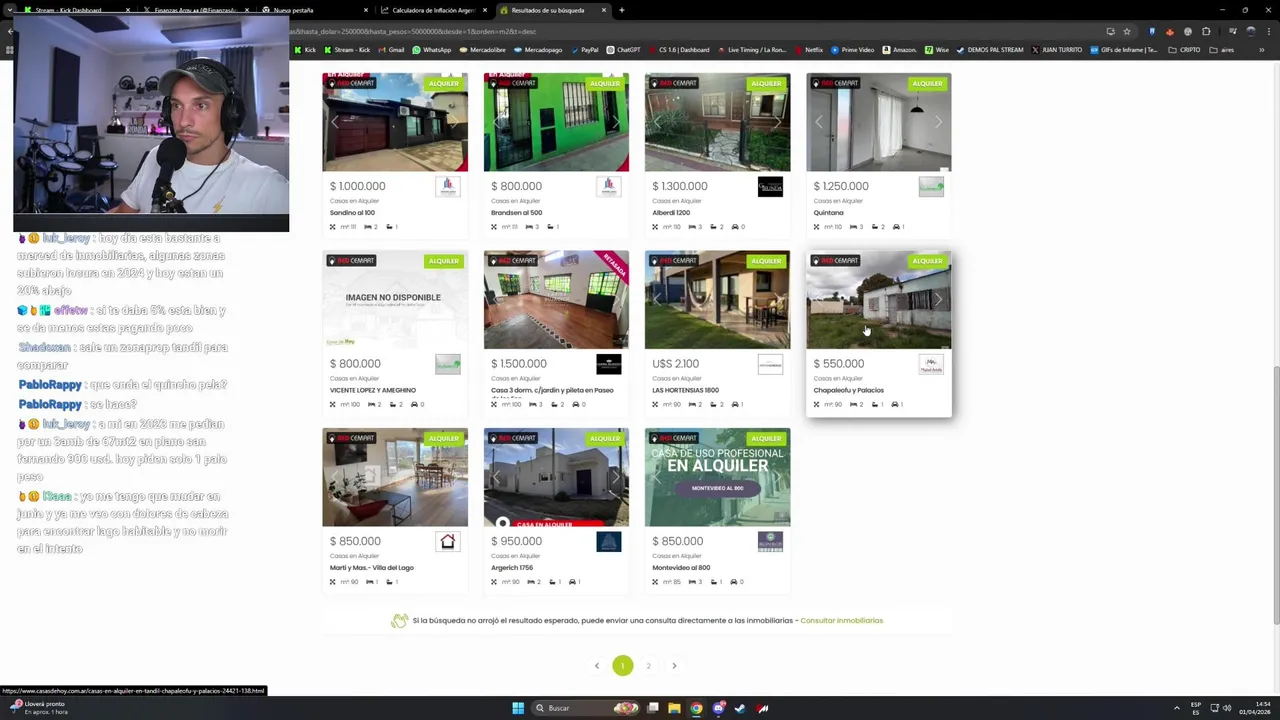Open the Gmail bookmark

click(392, 50)
